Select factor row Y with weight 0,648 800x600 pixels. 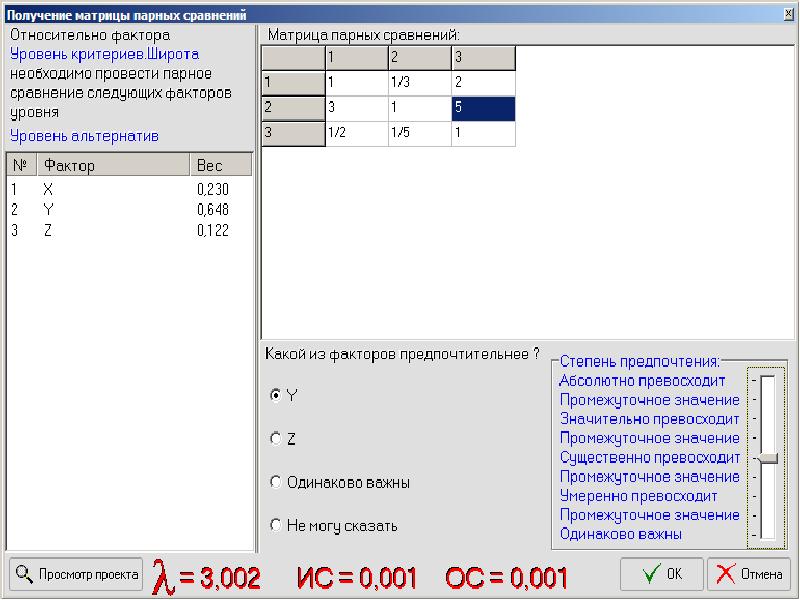[x=130, y=210]
